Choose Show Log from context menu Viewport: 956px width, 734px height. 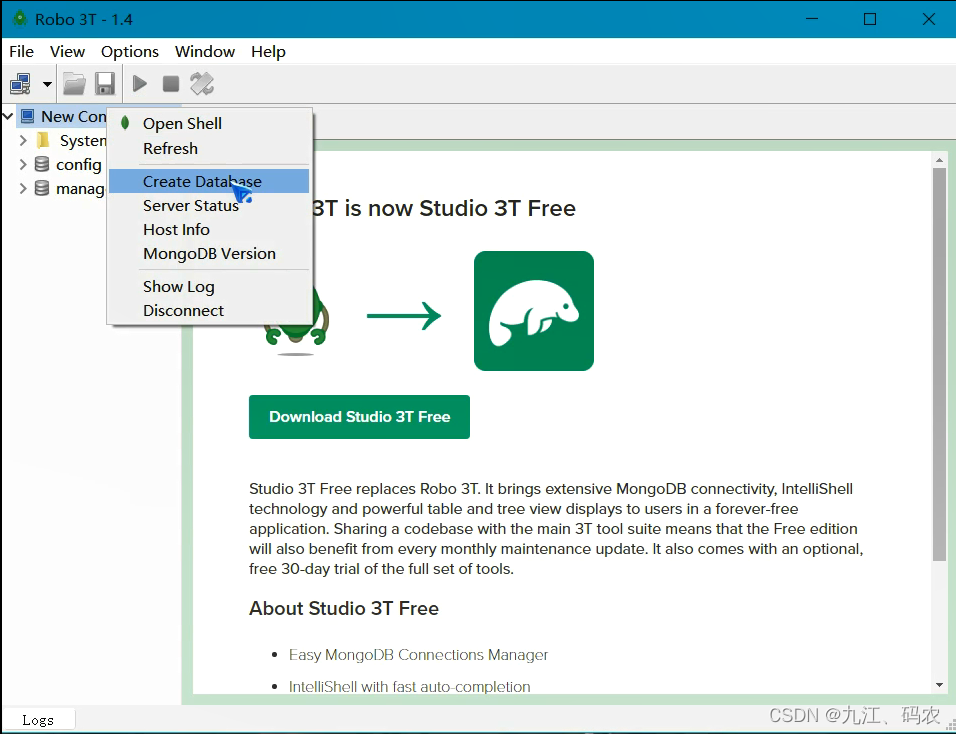pos(209,287)
